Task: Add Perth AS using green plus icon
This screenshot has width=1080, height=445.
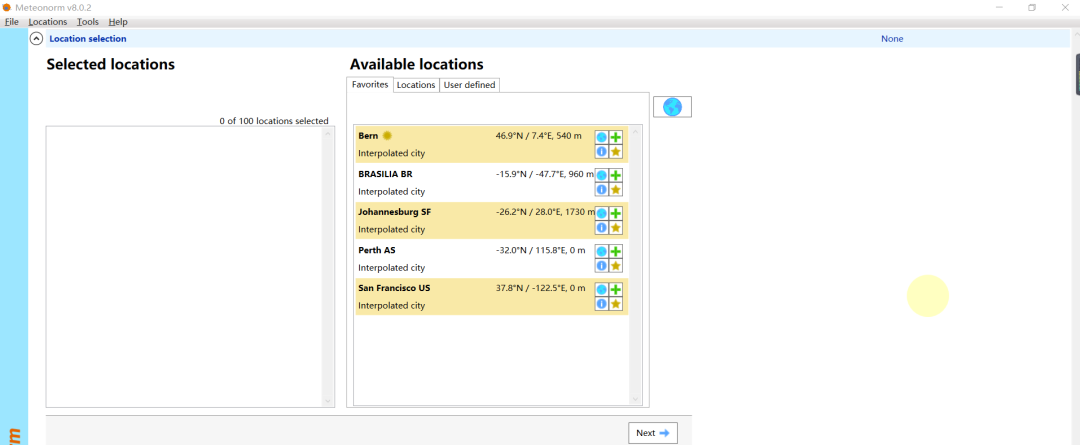Action: (616, 251)
